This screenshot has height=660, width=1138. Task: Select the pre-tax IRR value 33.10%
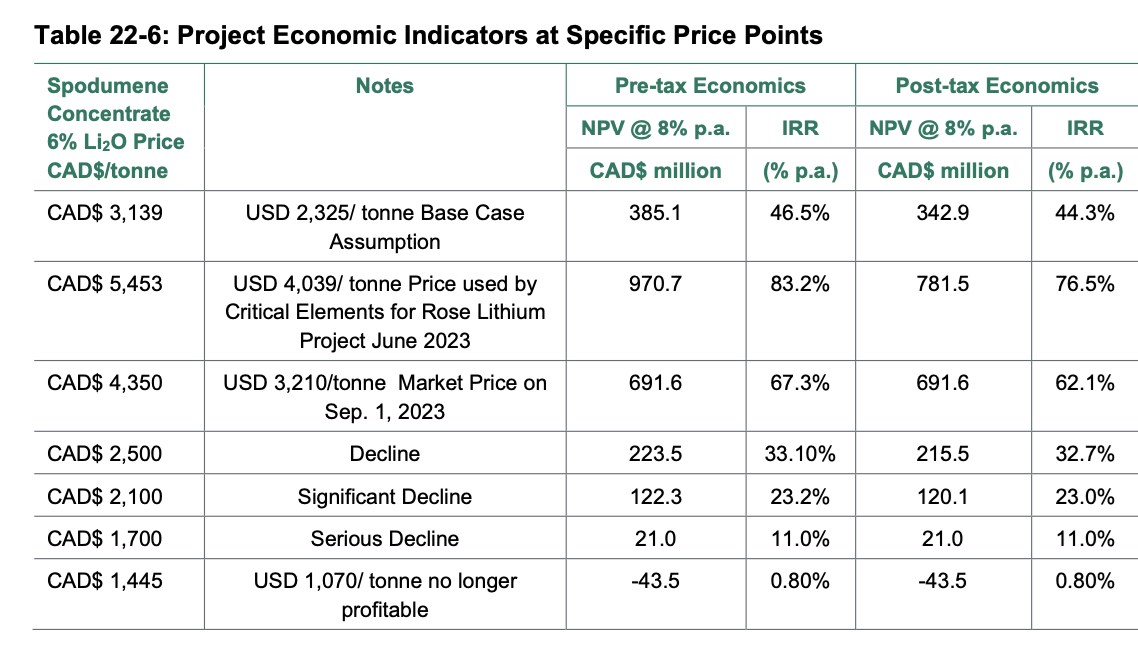pyautogui.click(x=800, y=454)
